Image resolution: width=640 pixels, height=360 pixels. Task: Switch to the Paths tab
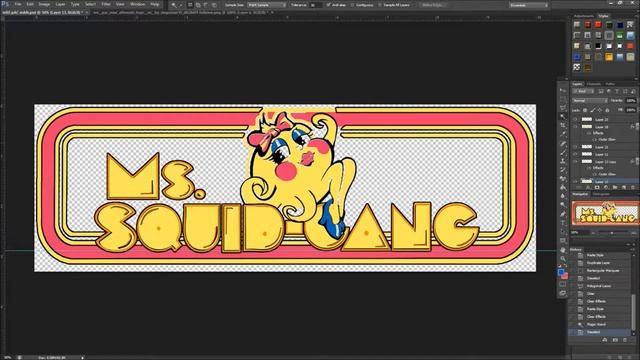pos(610,84)
